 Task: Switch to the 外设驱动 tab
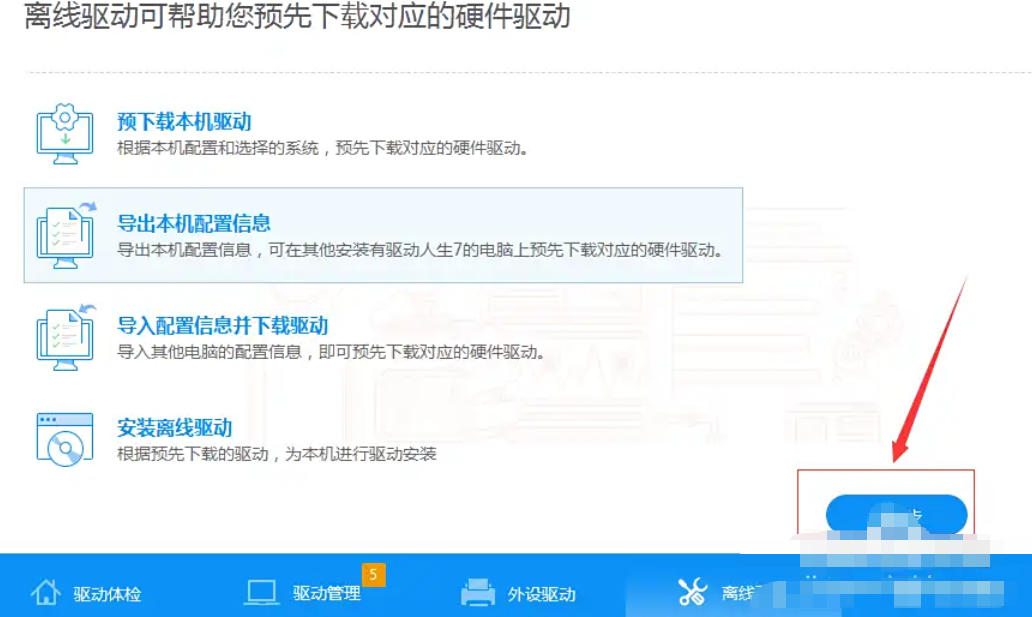click(x=540, y=592)
